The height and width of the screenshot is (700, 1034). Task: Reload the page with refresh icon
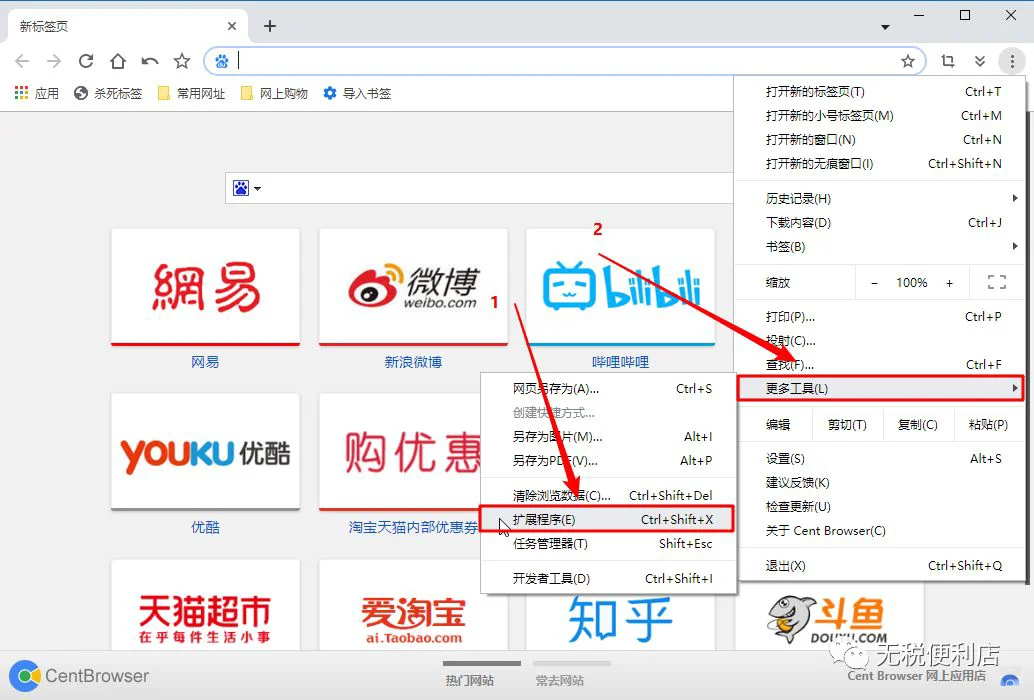click(x=86, y=61)
